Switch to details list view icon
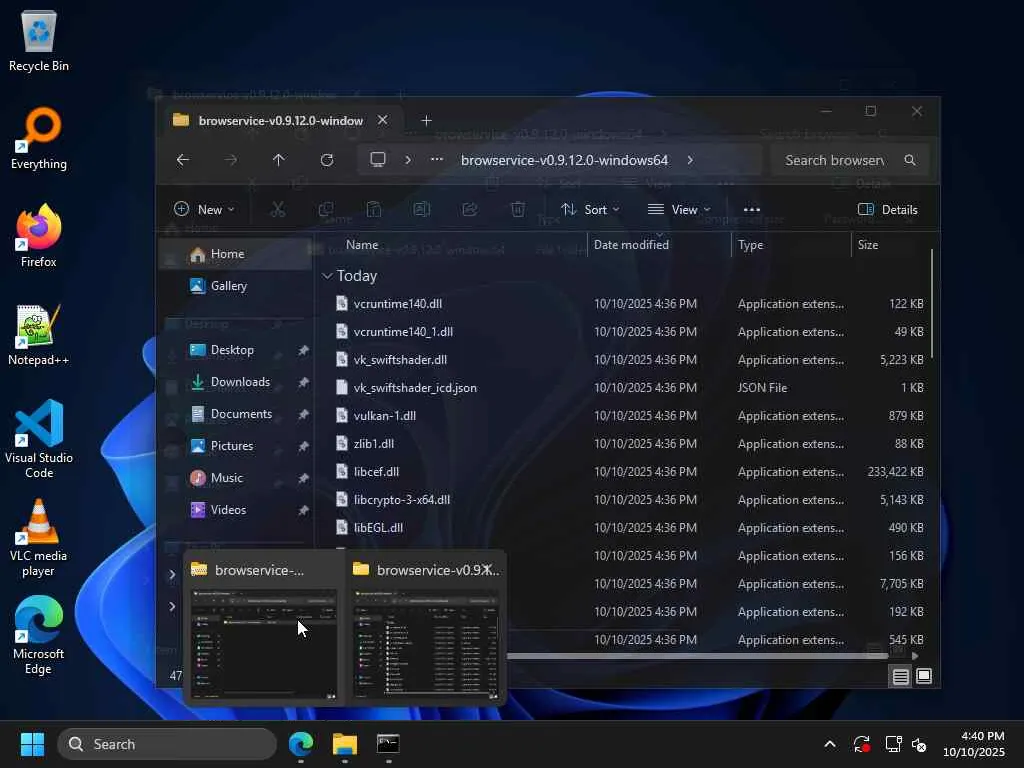Screen dimensions: 1024x768 (x=901, y=677)
